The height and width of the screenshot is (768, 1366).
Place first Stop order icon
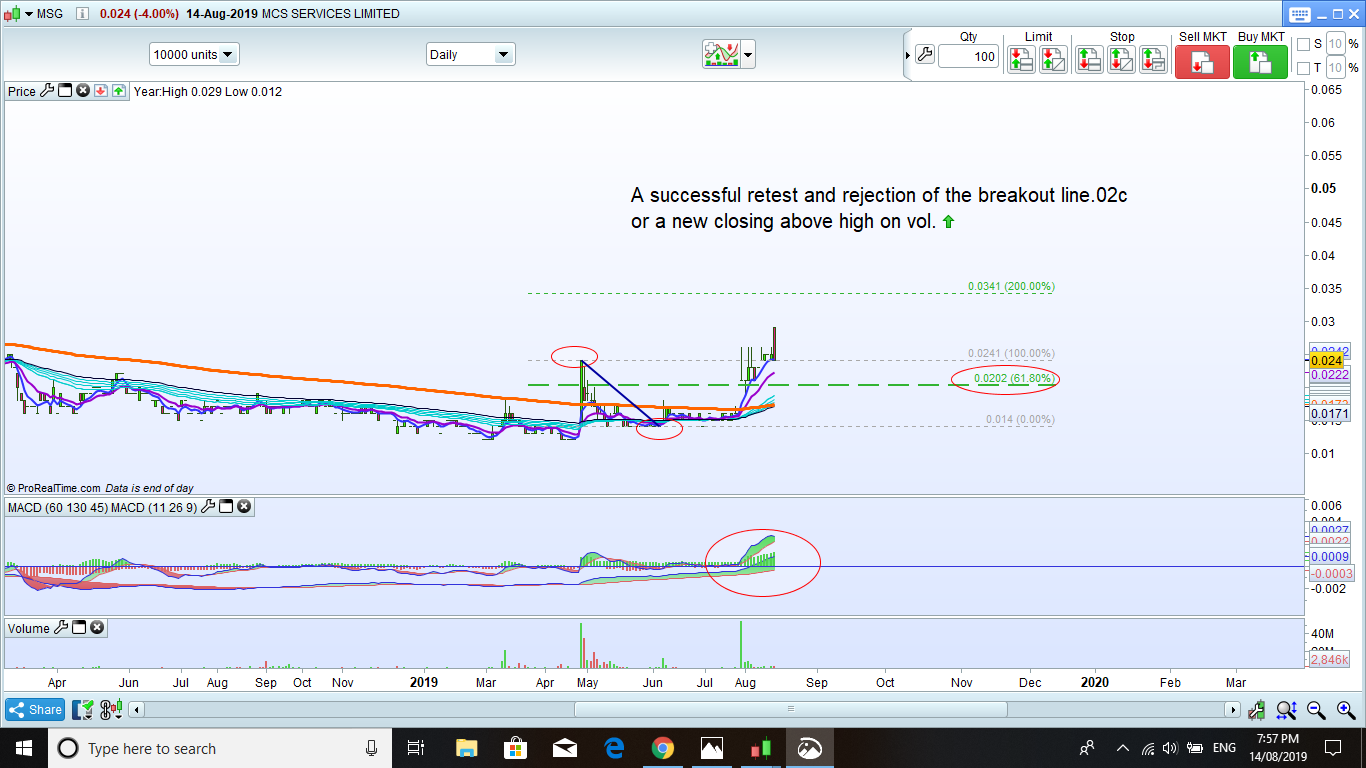coord(1089,60)
